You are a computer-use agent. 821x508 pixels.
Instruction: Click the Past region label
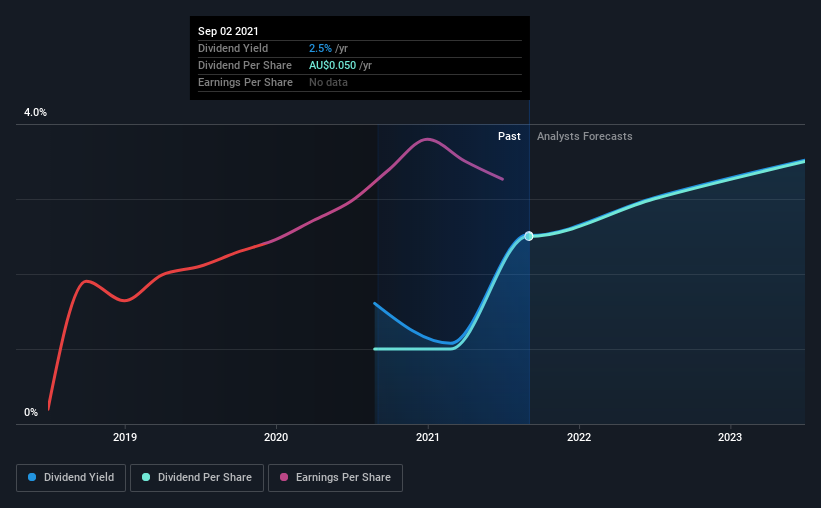click(x=509, y=136)
